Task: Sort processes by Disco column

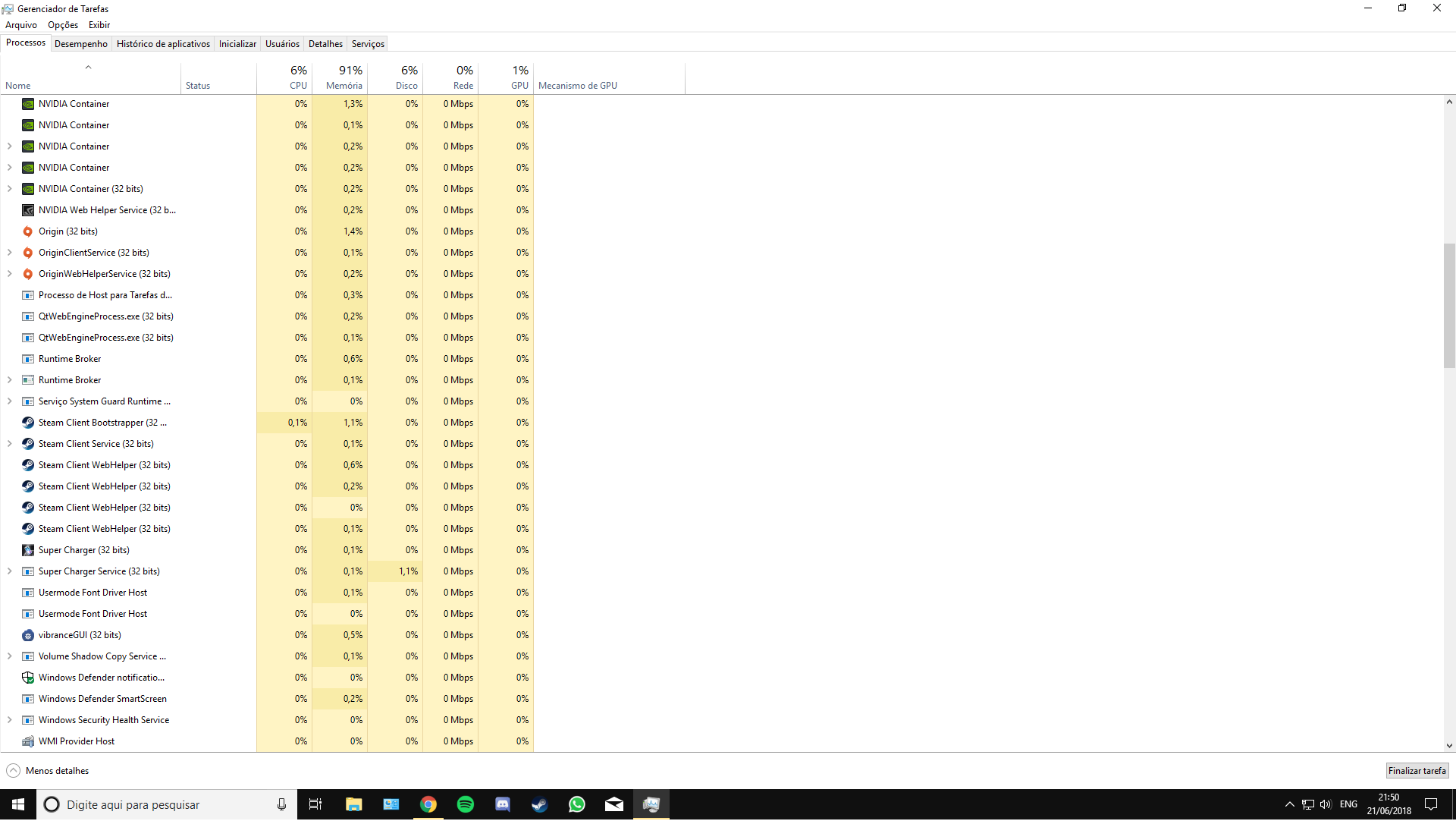Action: [395, 78]
